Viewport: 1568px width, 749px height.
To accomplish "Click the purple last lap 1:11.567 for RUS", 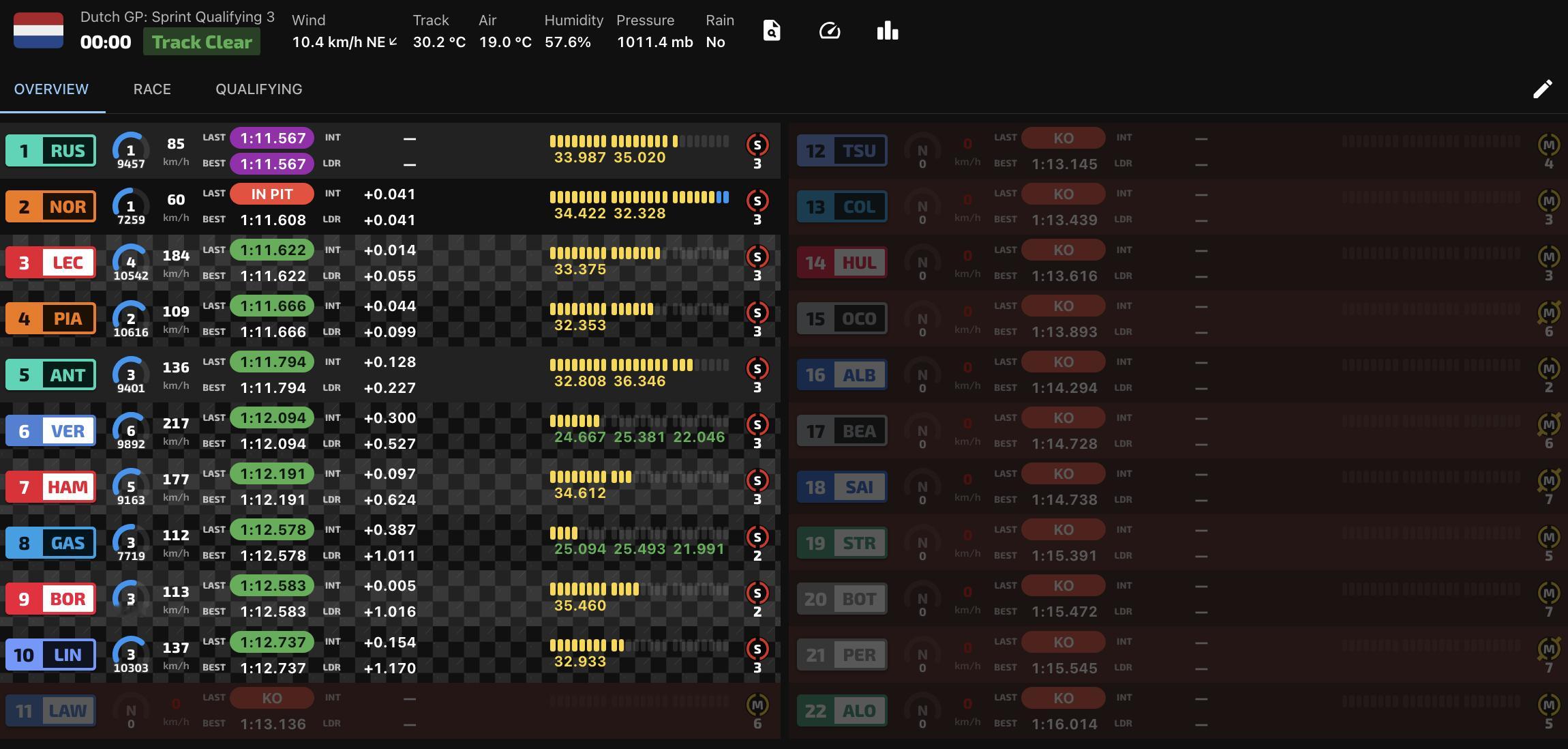I will click(272, 138).
